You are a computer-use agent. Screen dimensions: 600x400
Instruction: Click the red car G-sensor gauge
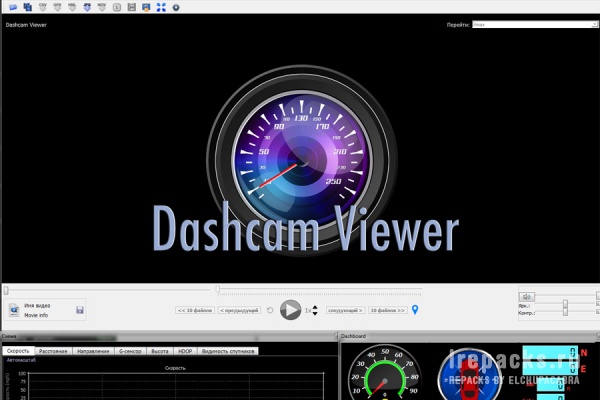click(470, 376)
